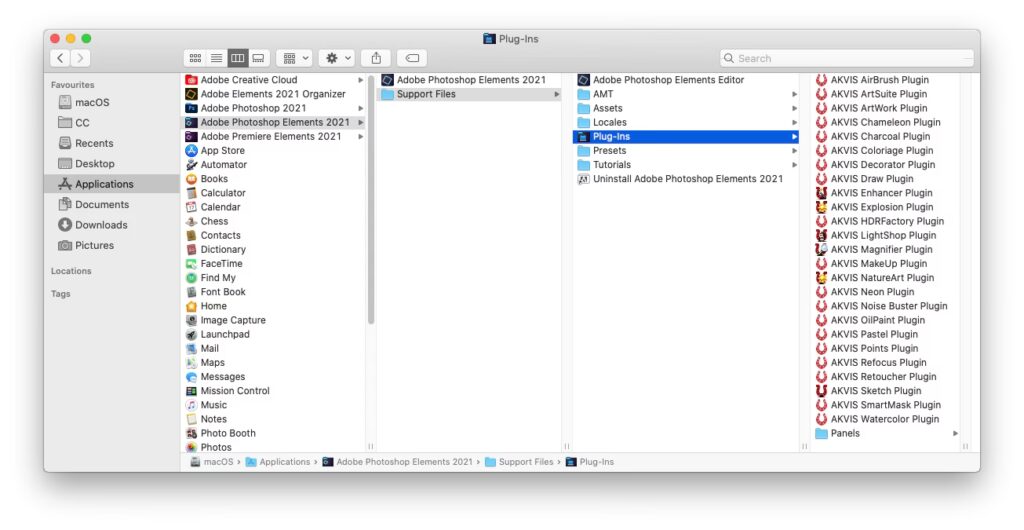The width and height of the screenshot is (1024, 530).
Task: Click Applications in the bottom path bar
Action: 284,462
